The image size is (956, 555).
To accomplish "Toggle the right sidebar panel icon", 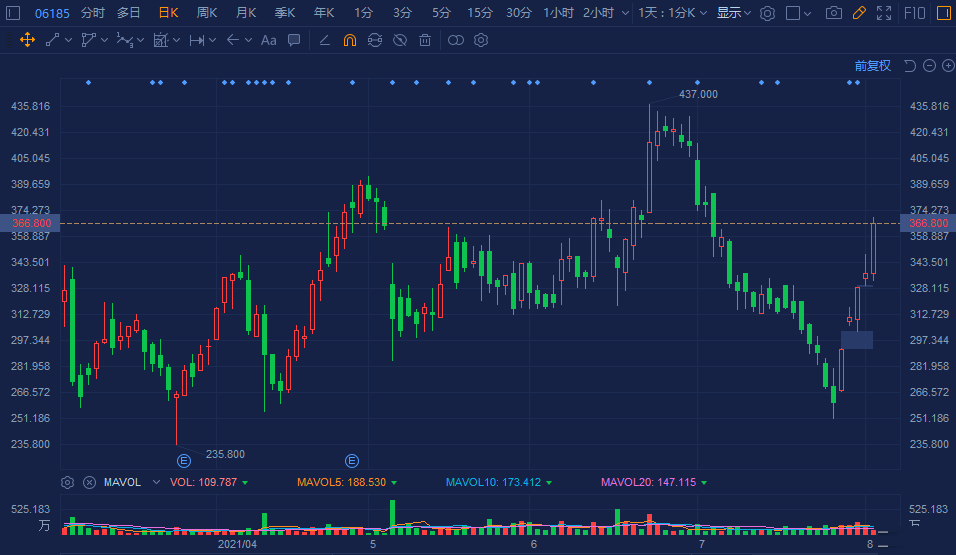I will 944,13.
